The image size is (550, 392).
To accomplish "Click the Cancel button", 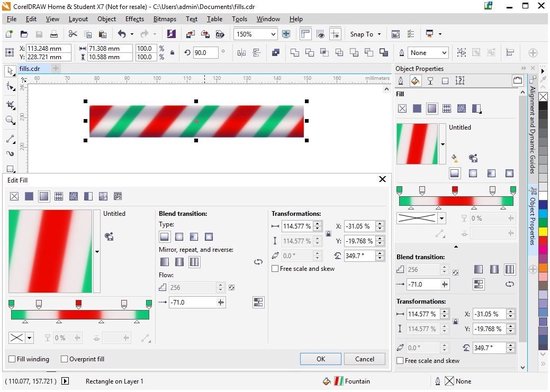I will point(364,359).
